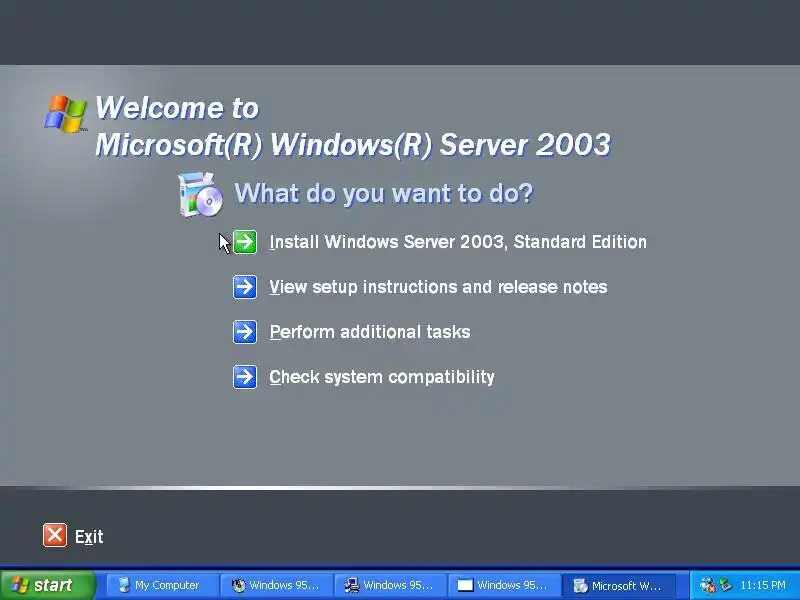800x600 pixels.
Task: Open the Windows Start menu
Action: point(47,585)
